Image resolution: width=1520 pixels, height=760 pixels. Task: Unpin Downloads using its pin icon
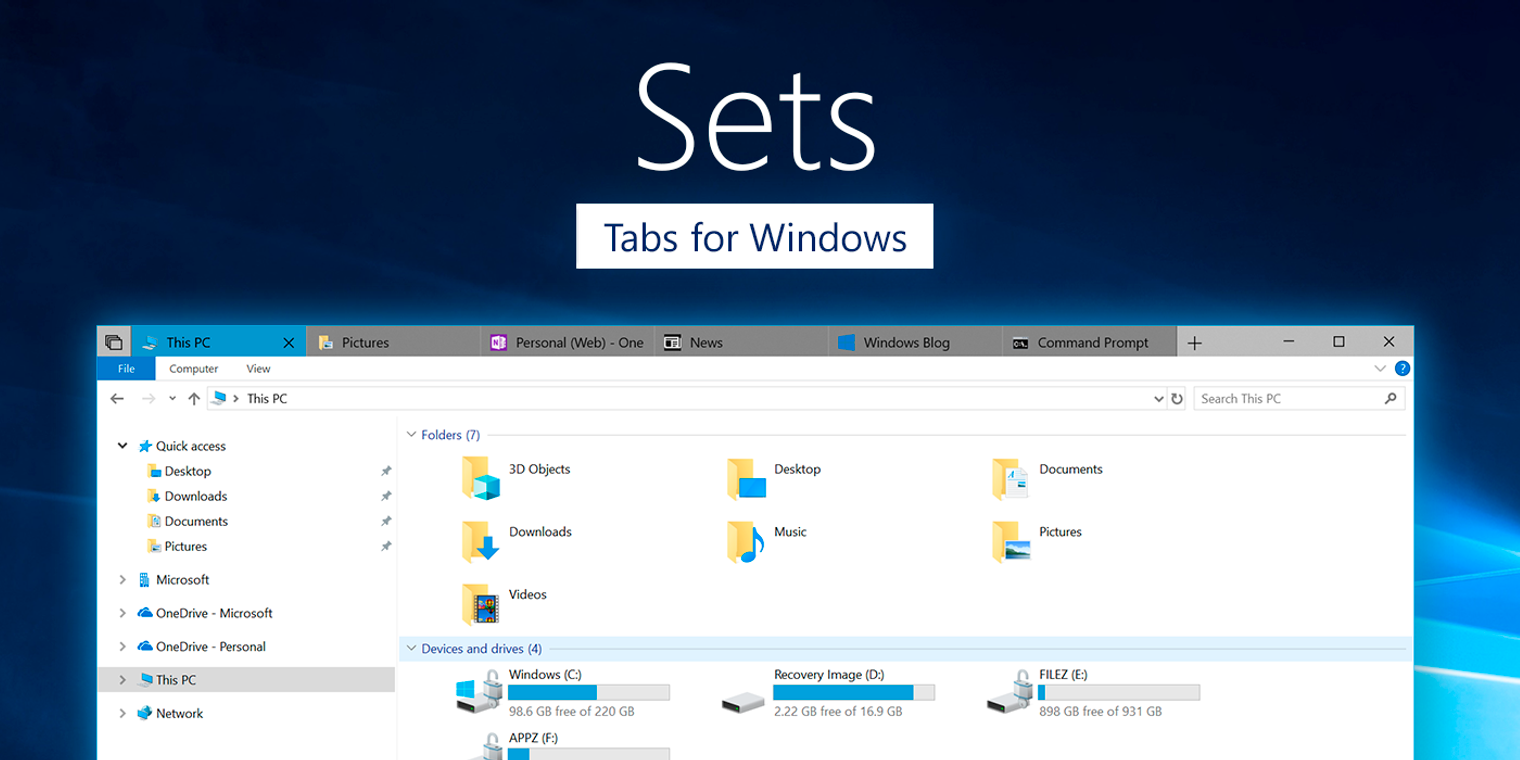(x=386, y=496)
